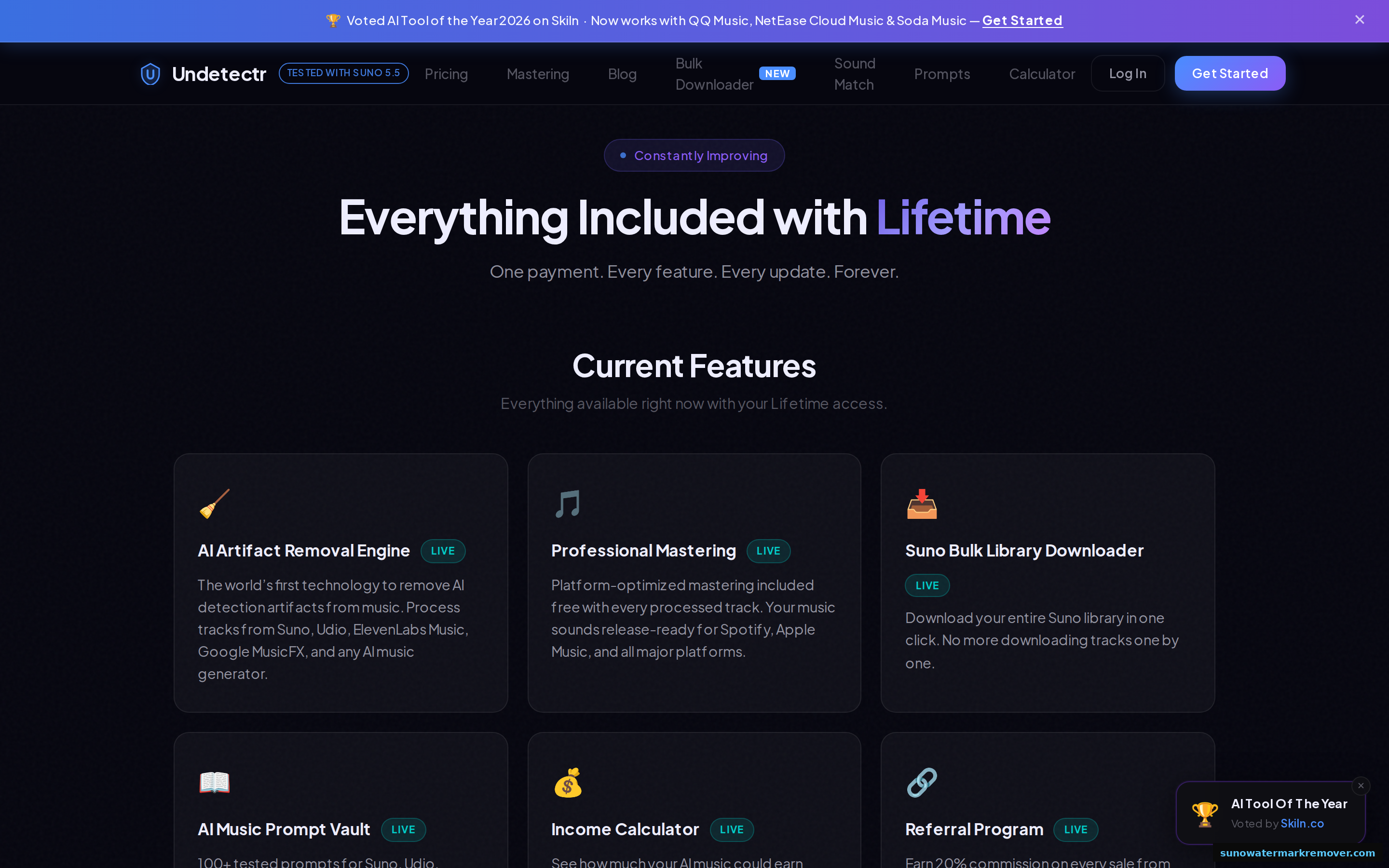Click the broom icon on Artifact Removal card
The height and width of the screenshot is (868, 1389).
click(x=214, y=503)
